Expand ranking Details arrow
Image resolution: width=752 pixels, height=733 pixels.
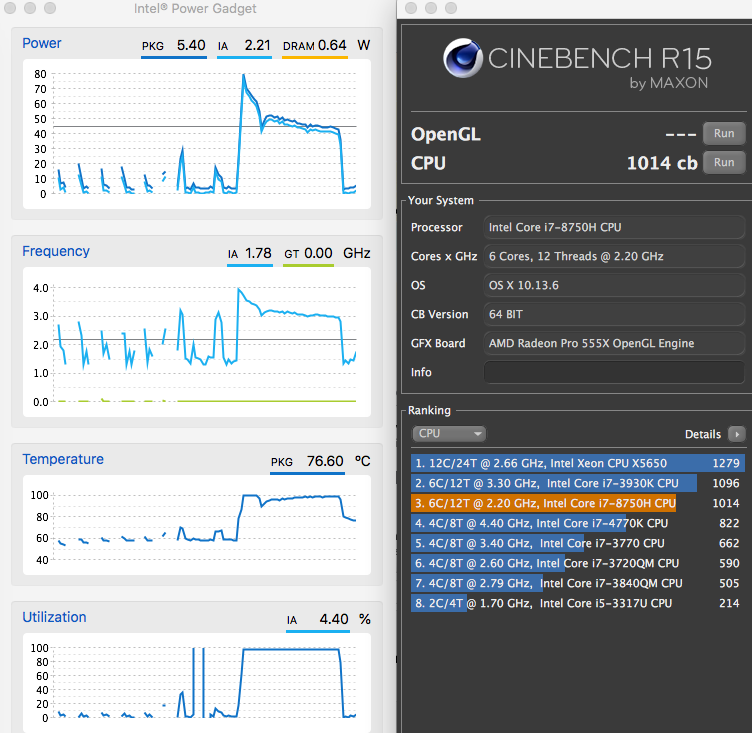(736, 434)
